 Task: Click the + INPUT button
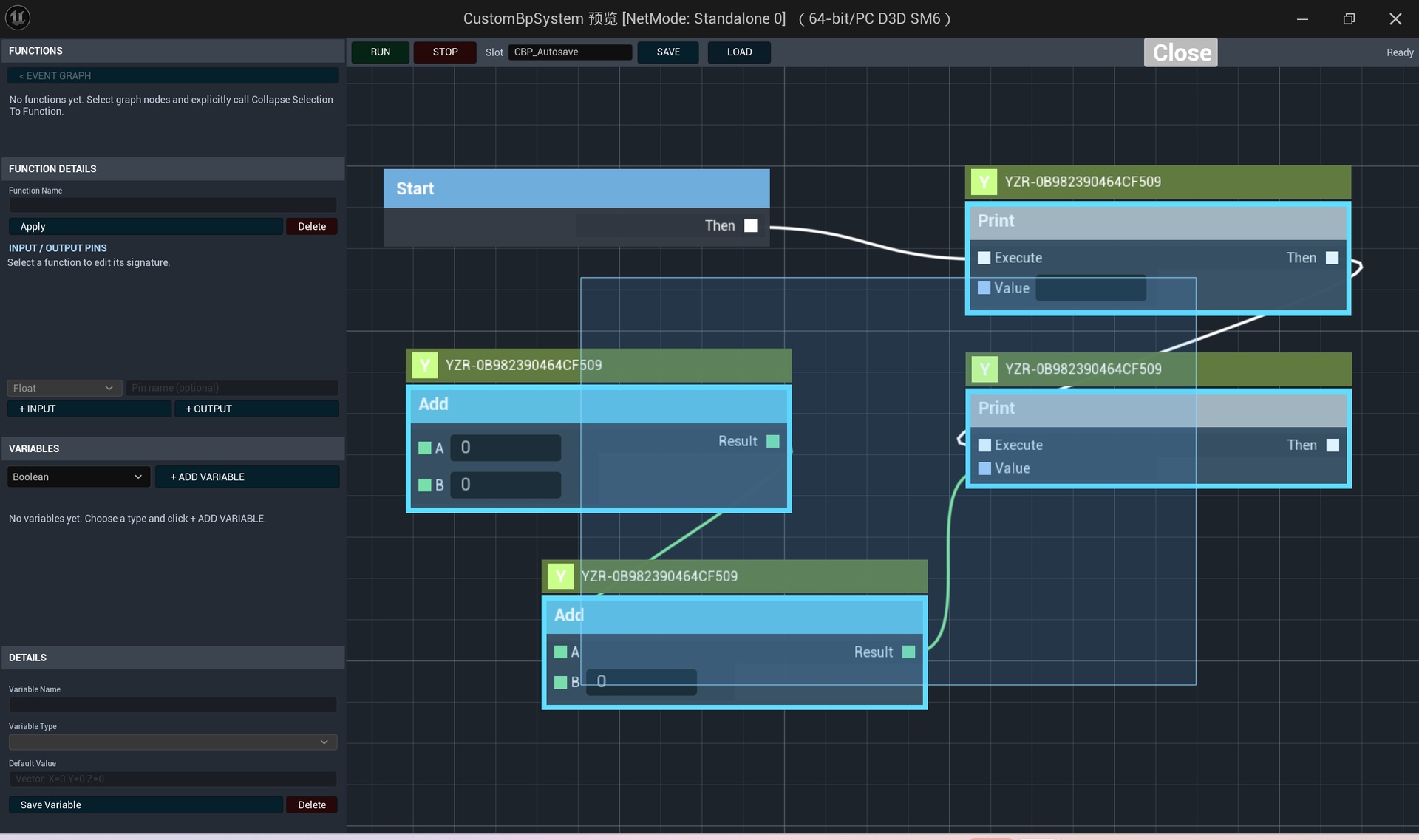click(x=89, y=409)
